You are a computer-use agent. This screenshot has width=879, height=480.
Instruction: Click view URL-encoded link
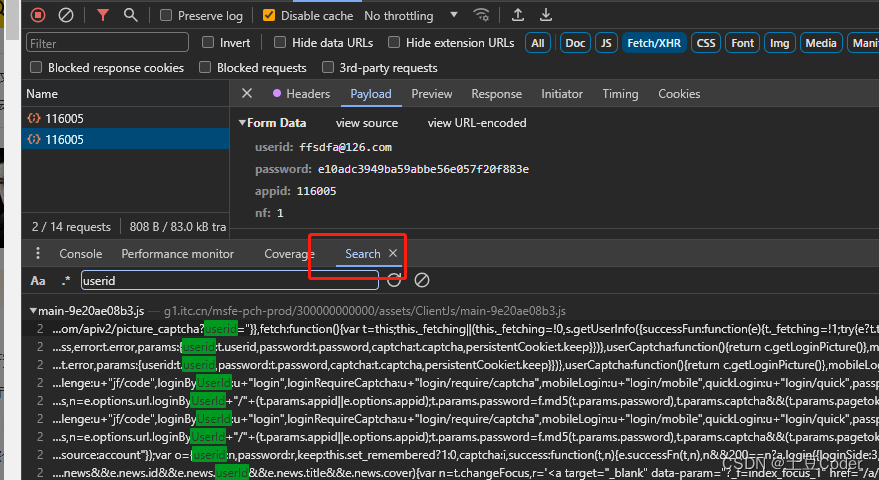click(477, 123)
